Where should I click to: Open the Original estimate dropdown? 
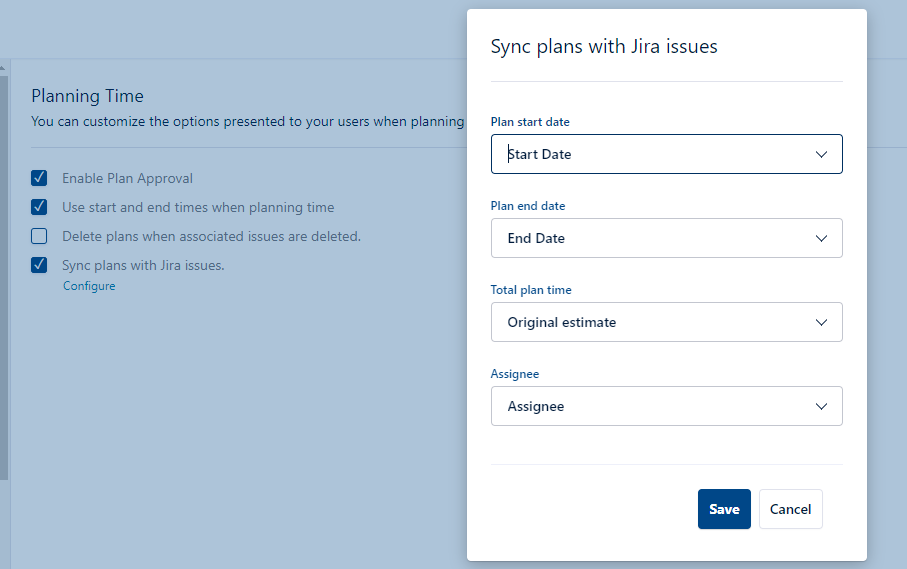click(x=666, y=322)
